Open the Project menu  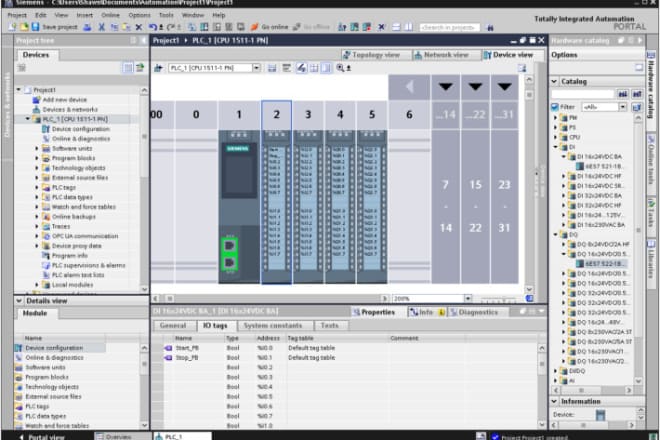tap(17, 15)
